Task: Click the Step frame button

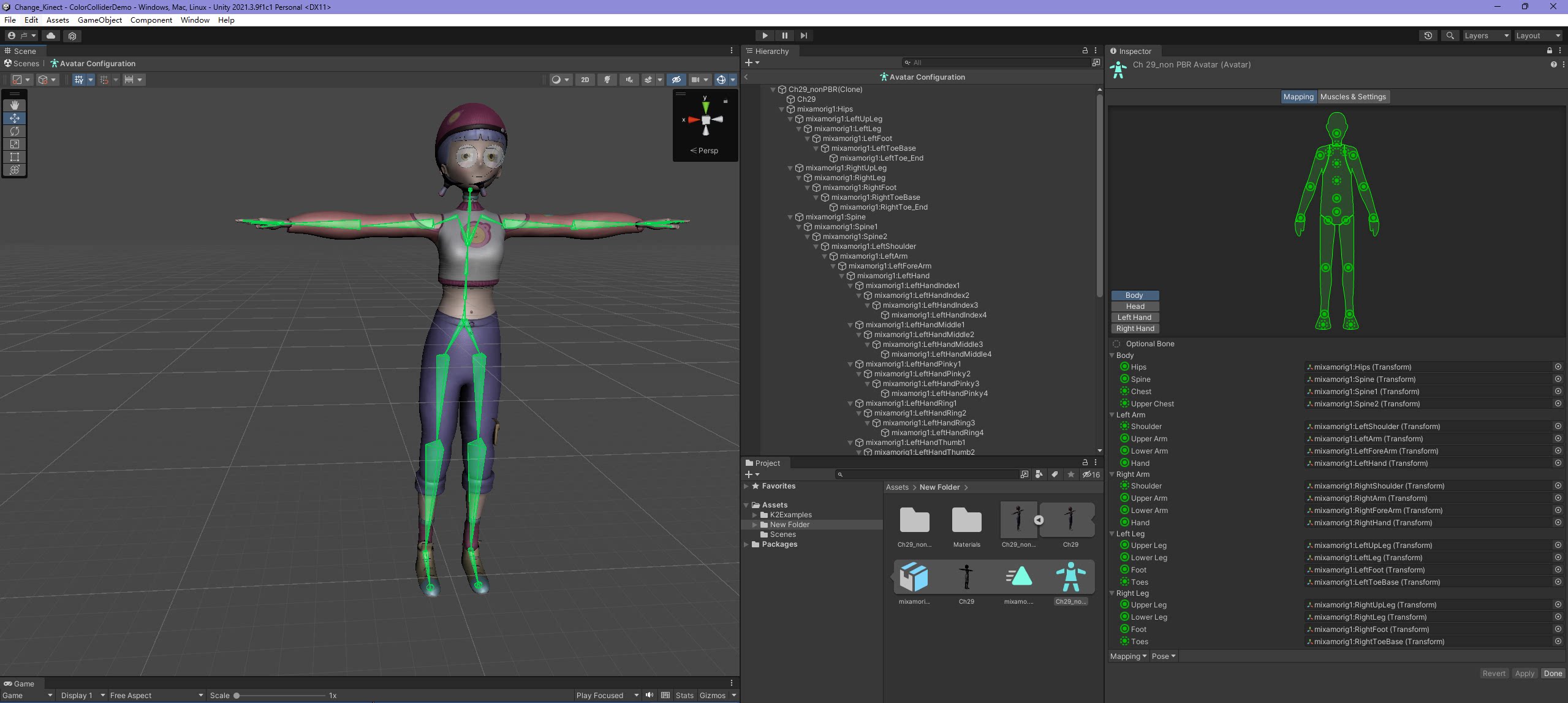Action: point(804,36)
